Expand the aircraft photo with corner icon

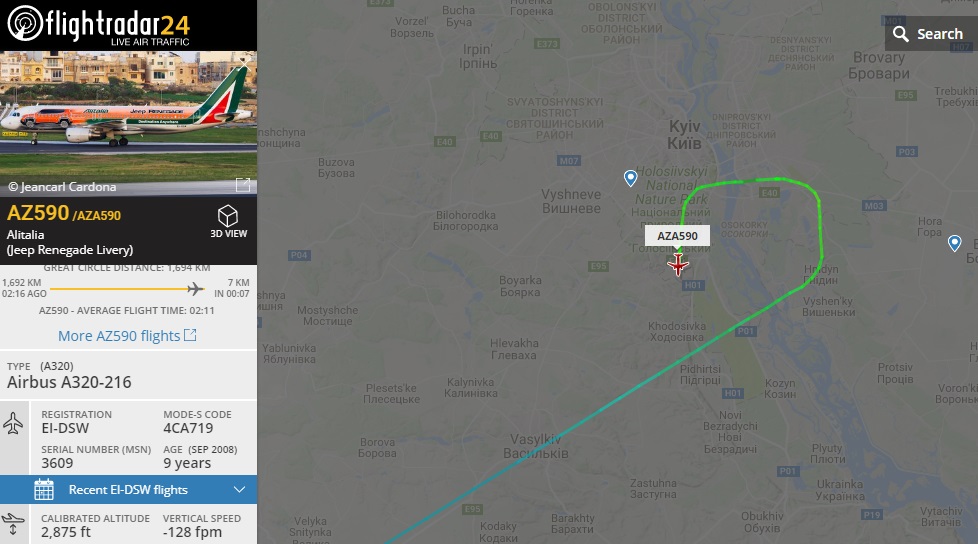point(243,185)
